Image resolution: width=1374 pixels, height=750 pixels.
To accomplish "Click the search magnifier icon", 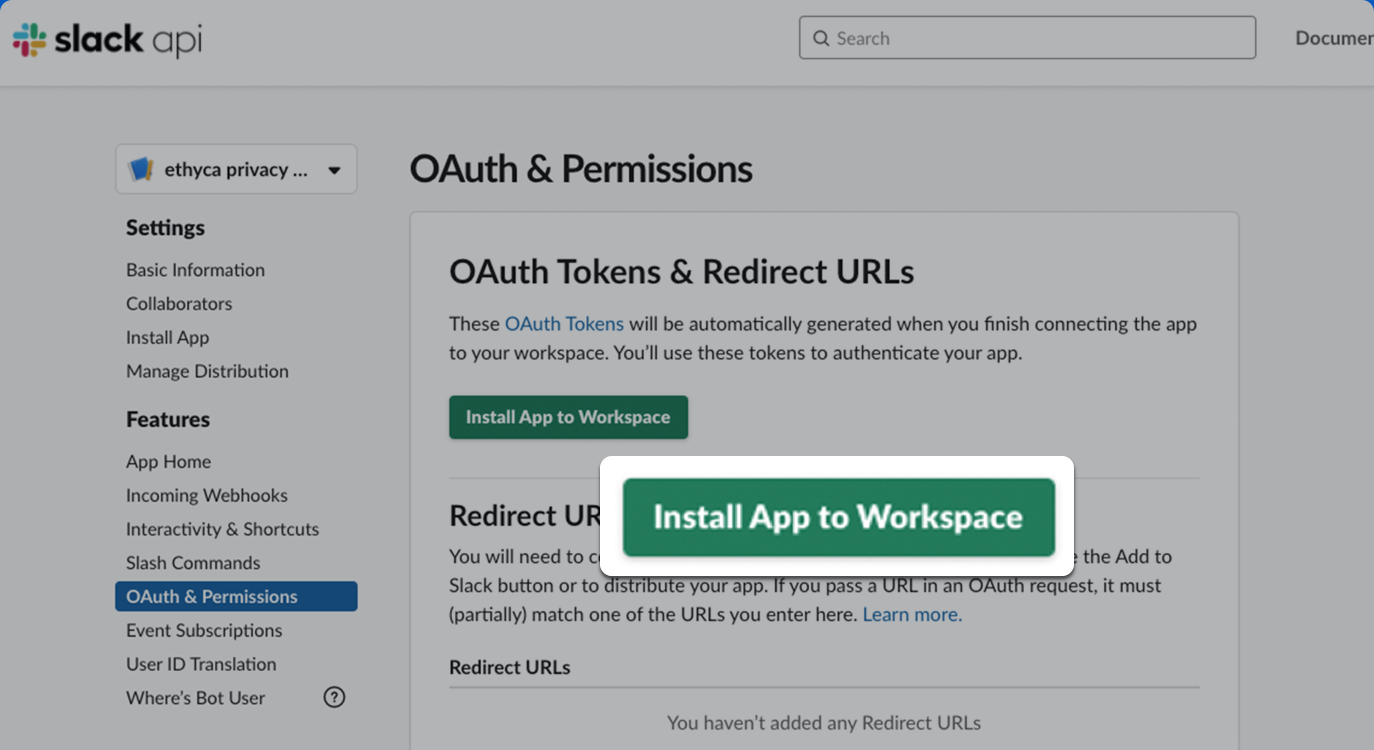I will (821, 38).
